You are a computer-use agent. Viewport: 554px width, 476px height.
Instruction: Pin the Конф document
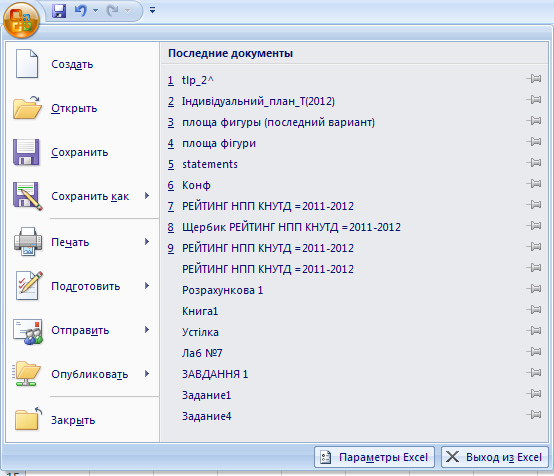click(534, 183)
